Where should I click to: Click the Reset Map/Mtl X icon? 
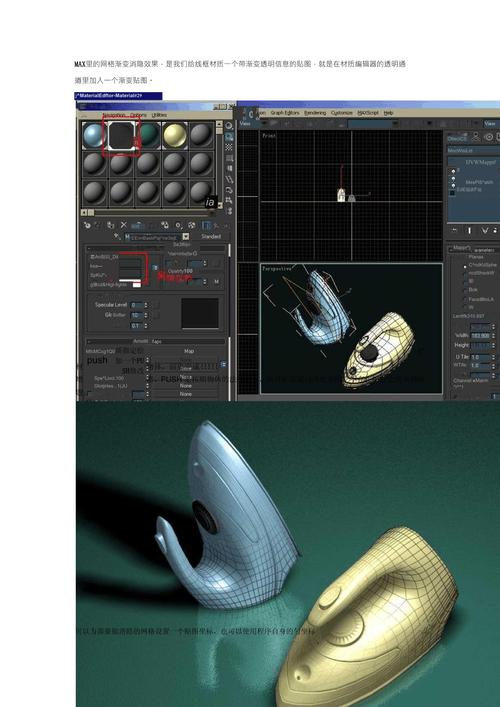pos(124,225)
